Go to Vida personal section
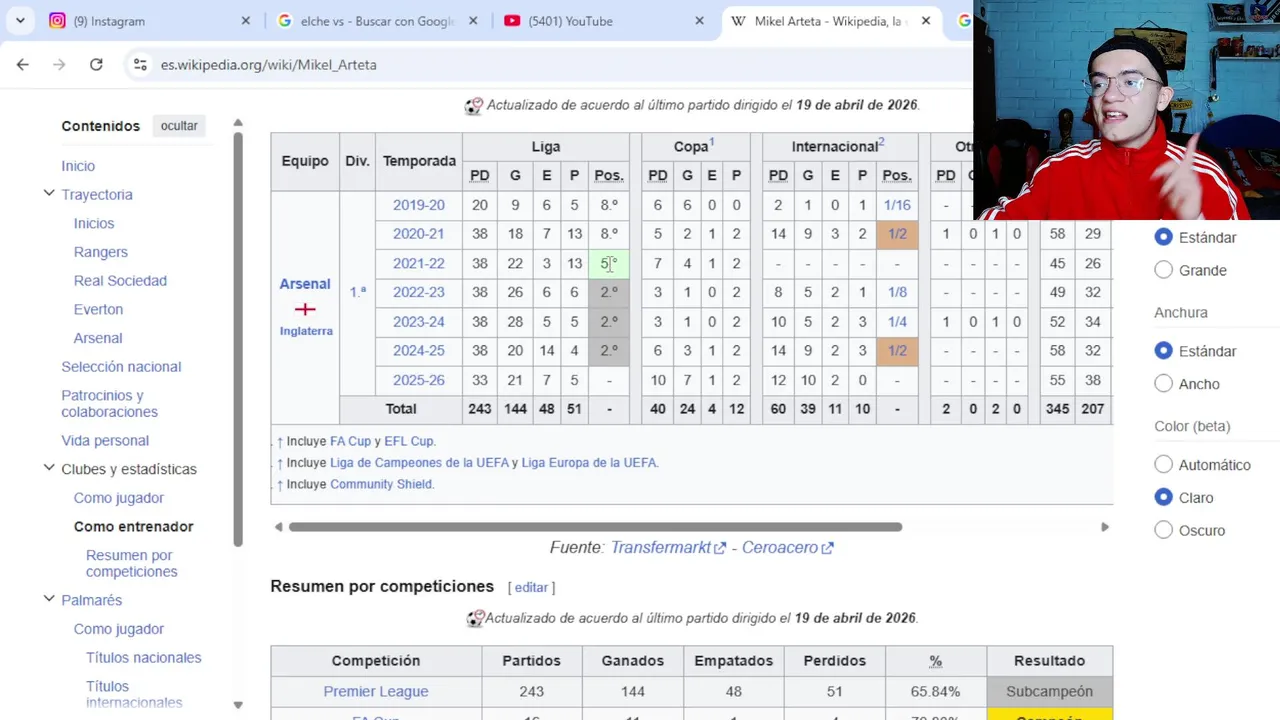The image size is (1280, 720). tap(105, 441)
